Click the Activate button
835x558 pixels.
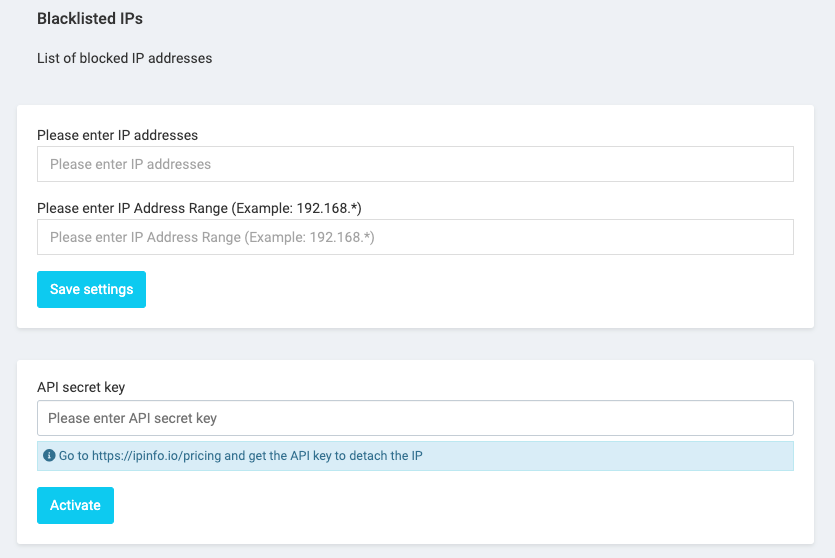pyautogui.click(x=76, y=505)
